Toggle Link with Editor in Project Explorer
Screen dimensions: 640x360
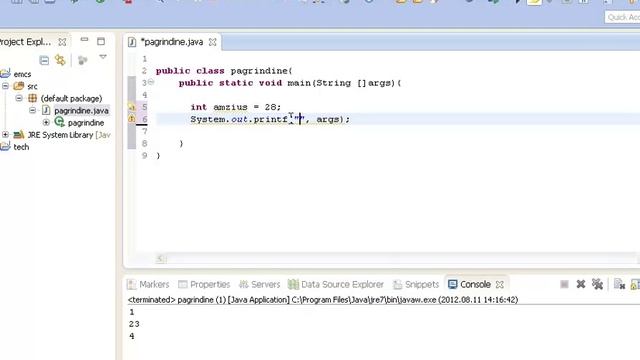click(x=60, y=60)
